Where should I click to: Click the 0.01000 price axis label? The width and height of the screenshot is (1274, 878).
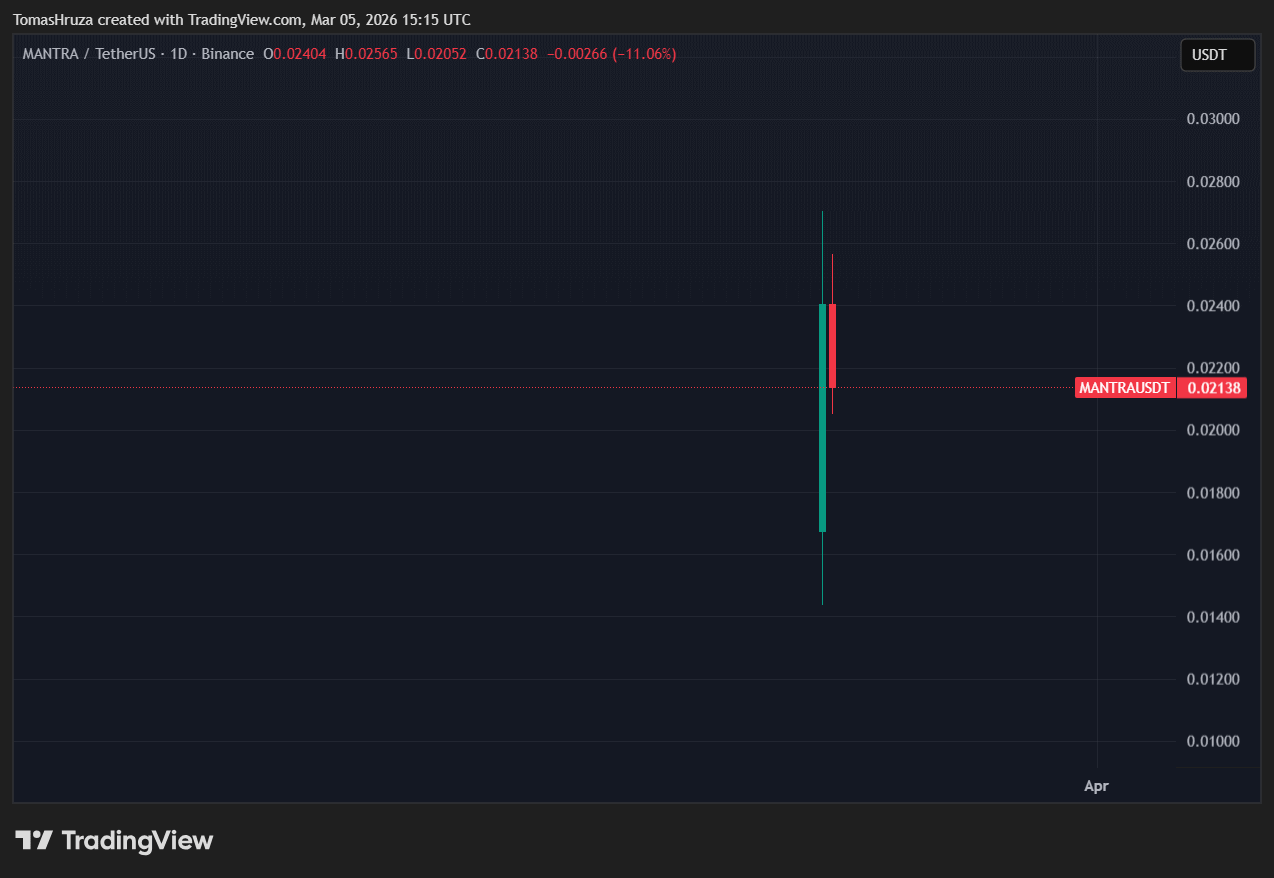point(1212,741)
